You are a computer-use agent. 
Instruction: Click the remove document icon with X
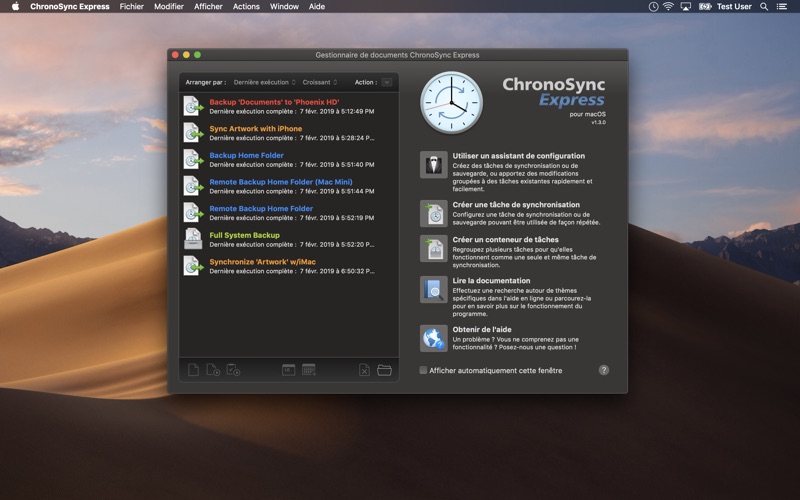[x=364, y=370]
